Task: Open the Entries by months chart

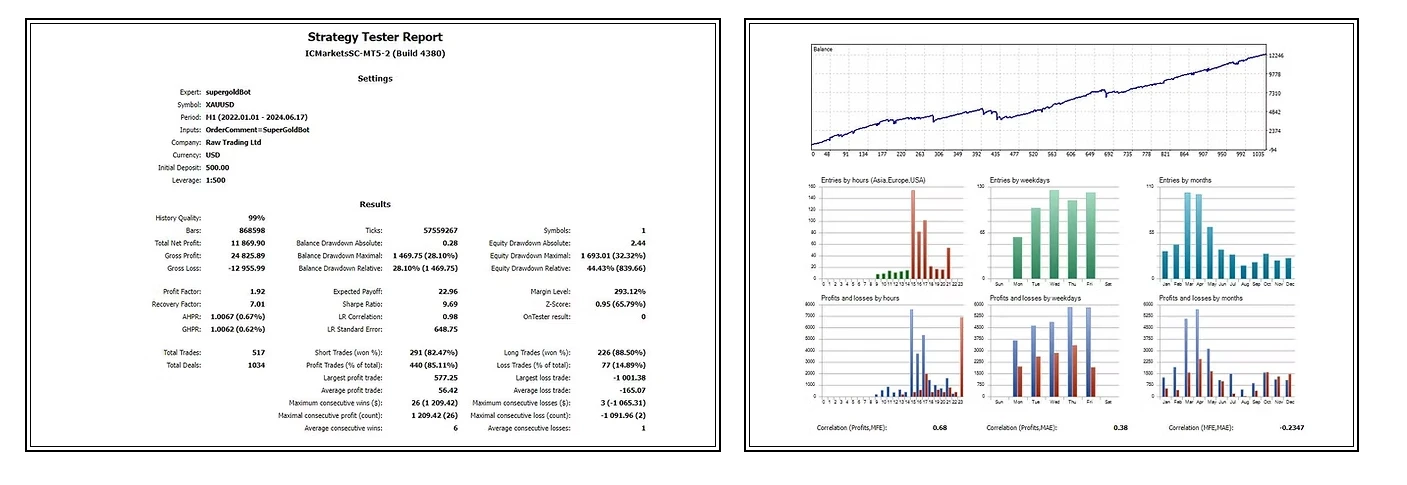Action: point(1226,234)
